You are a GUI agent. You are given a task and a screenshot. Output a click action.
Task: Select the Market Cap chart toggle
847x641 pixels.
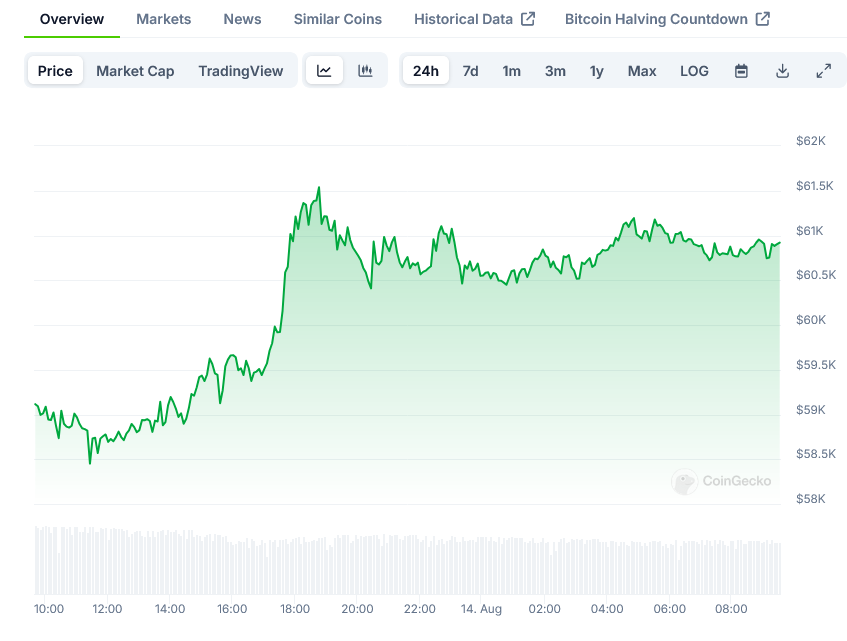pyautogui.click(x=135, y=71)
